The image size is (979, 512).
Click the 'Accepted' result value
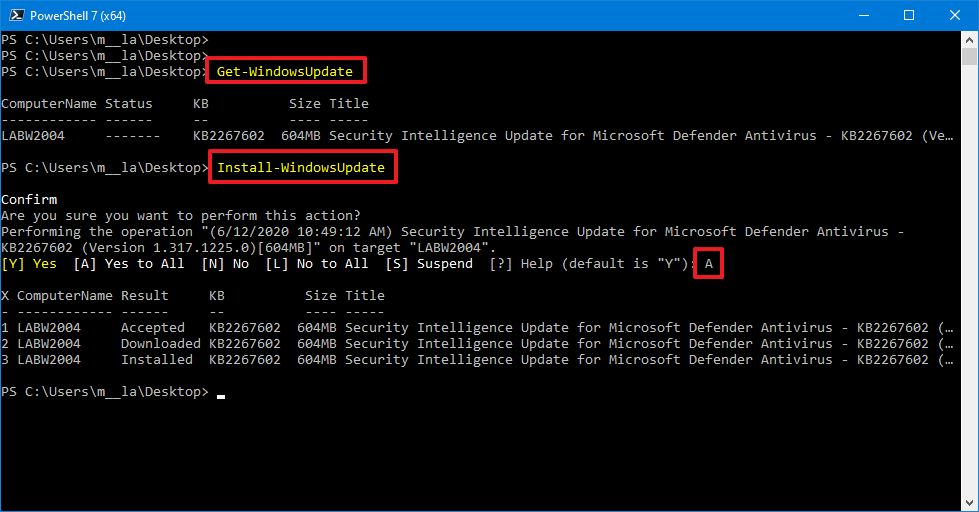click(153, 327)
